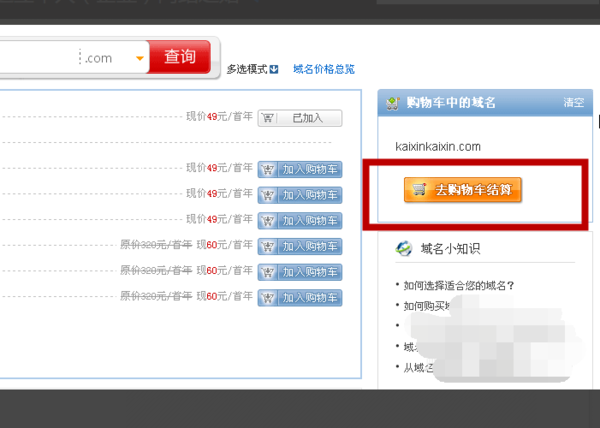Open the 域名价格总览 price overview link
Viewport: 600px width, 428px height.
pos(323,69)
